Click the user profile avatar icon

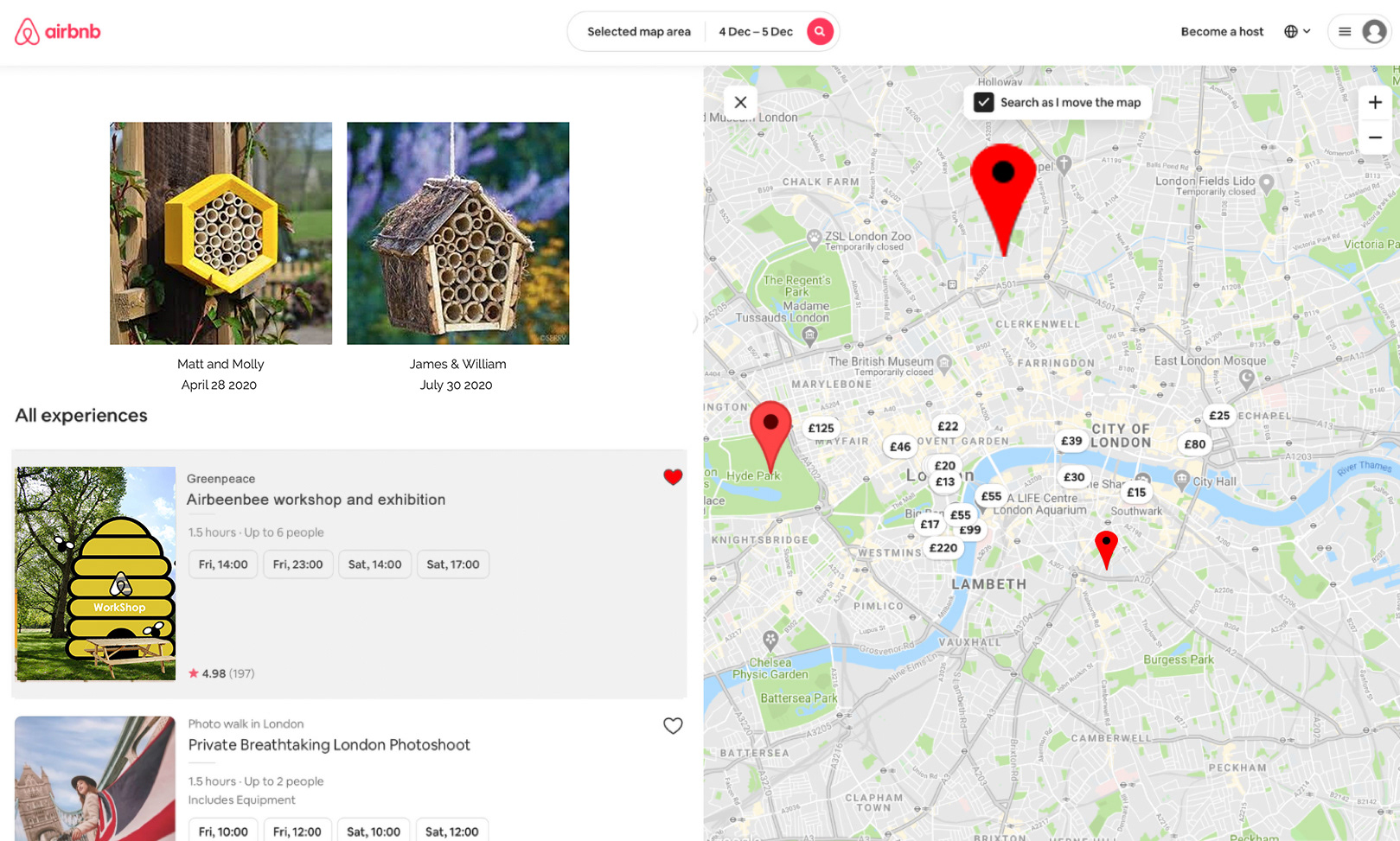coord(1374,32)
